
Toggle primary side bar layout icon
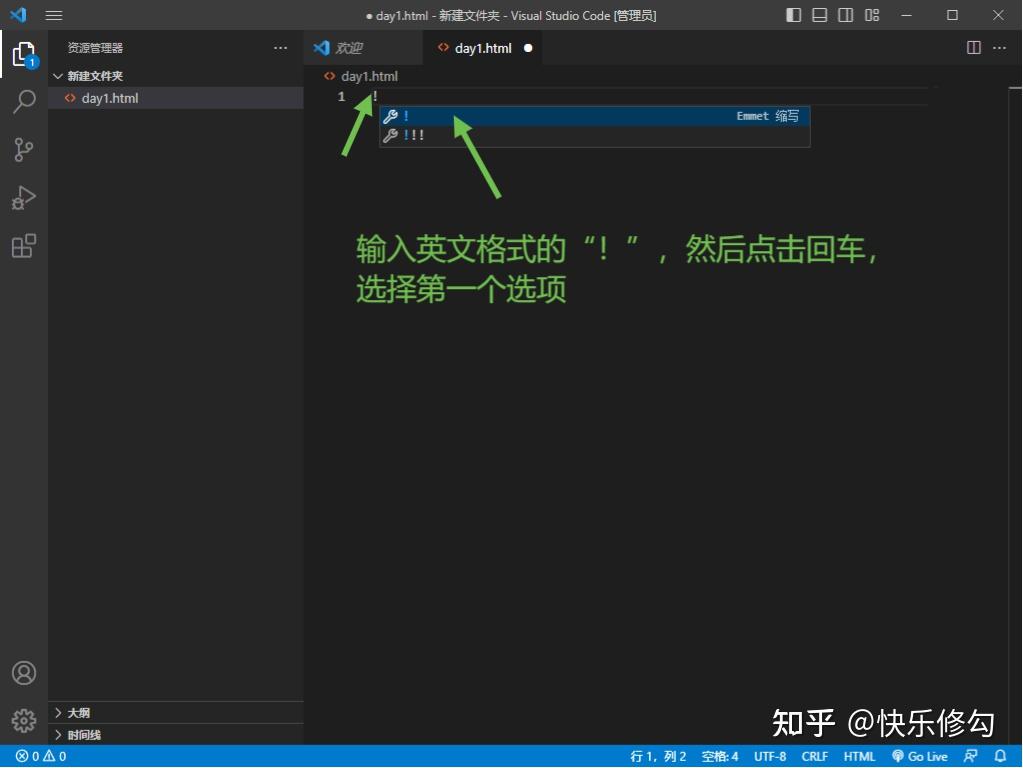(793, 15)
